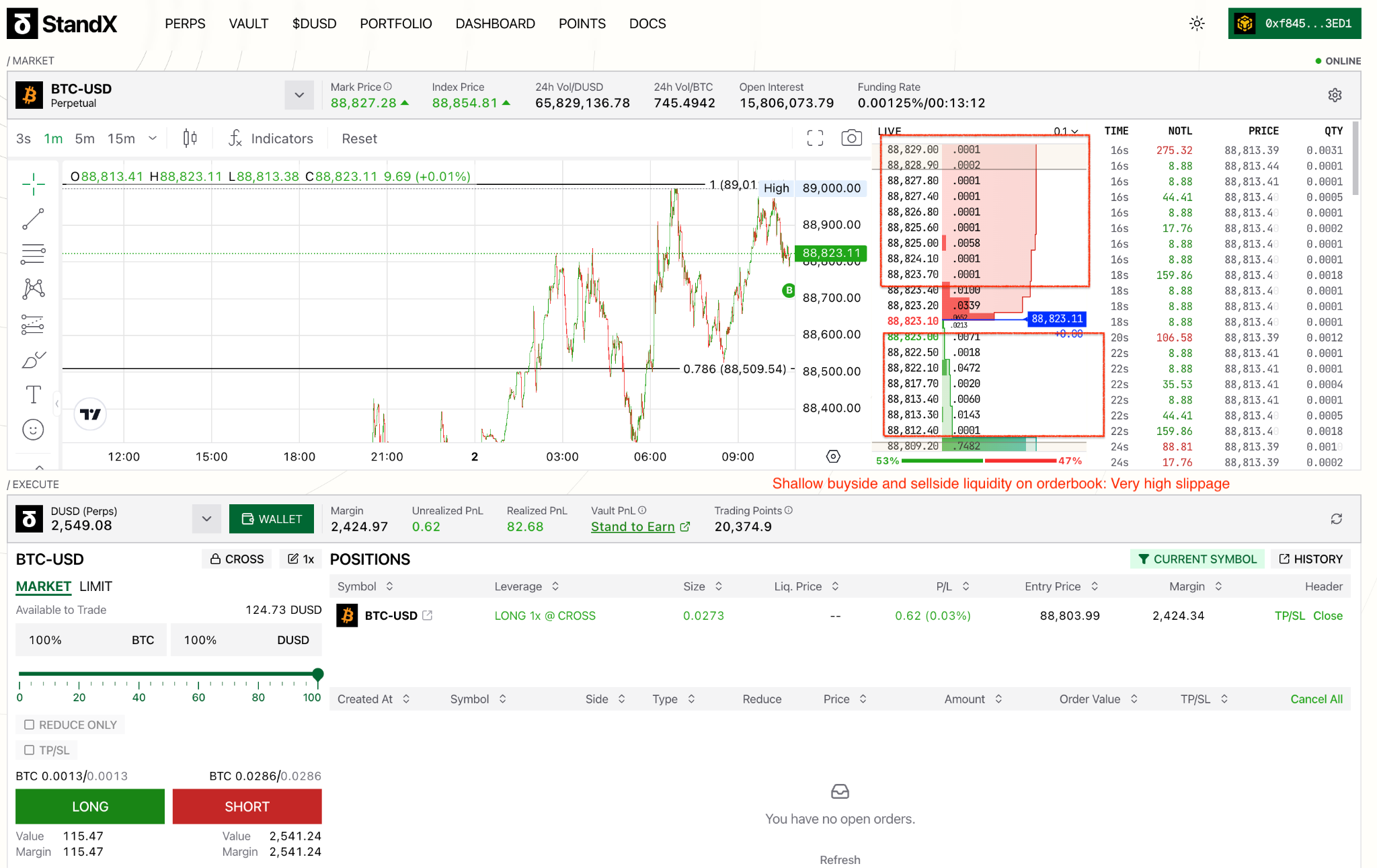Screen dimensions: 1377x868
Task: Open the PORTFOLIO menu
Action: click(396, 24)
